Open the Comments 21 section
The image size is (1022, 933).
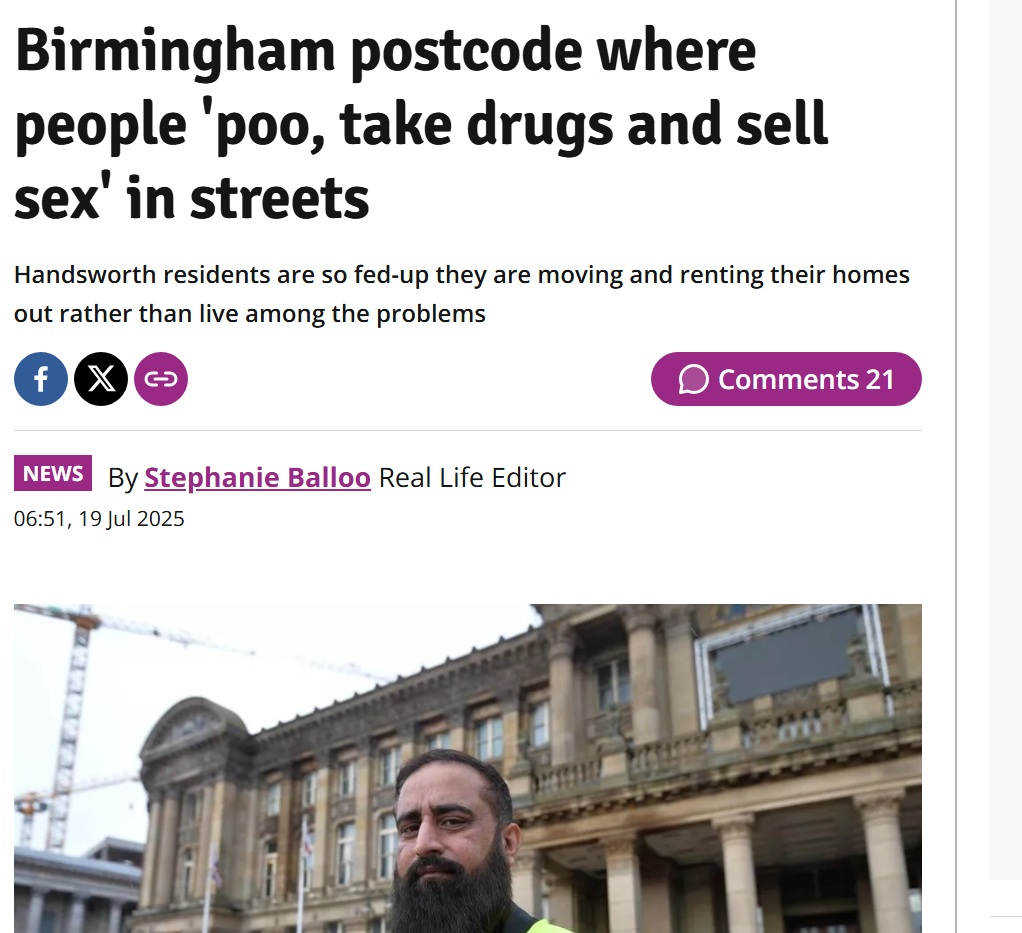(786, 379)
